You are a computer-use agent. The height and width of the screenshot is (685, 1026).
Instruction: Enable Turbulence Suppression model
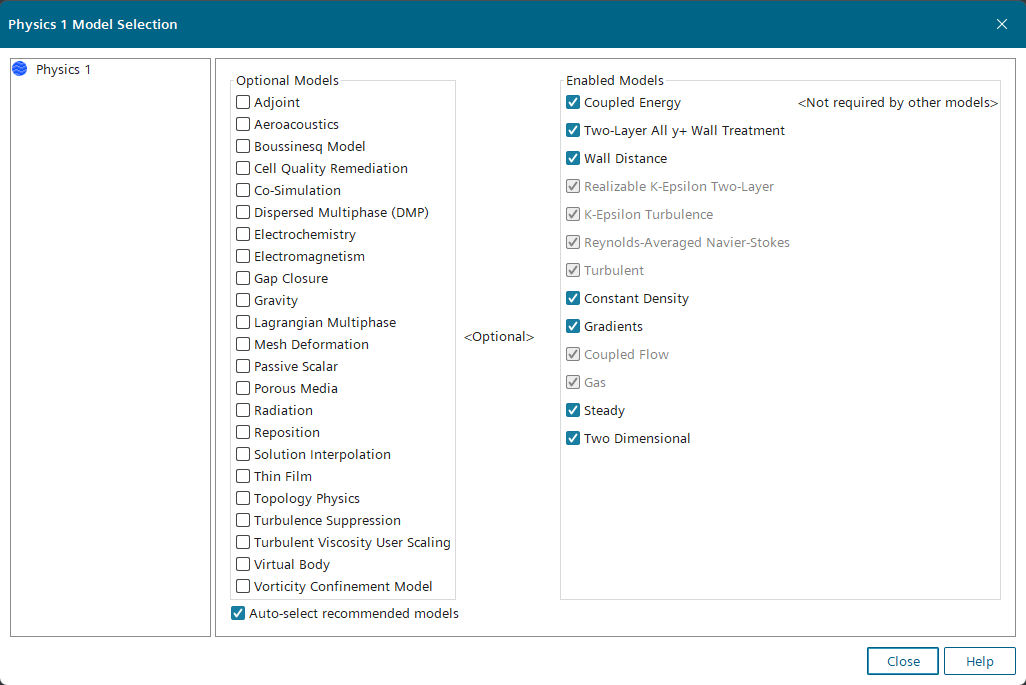tap(243, 520)
